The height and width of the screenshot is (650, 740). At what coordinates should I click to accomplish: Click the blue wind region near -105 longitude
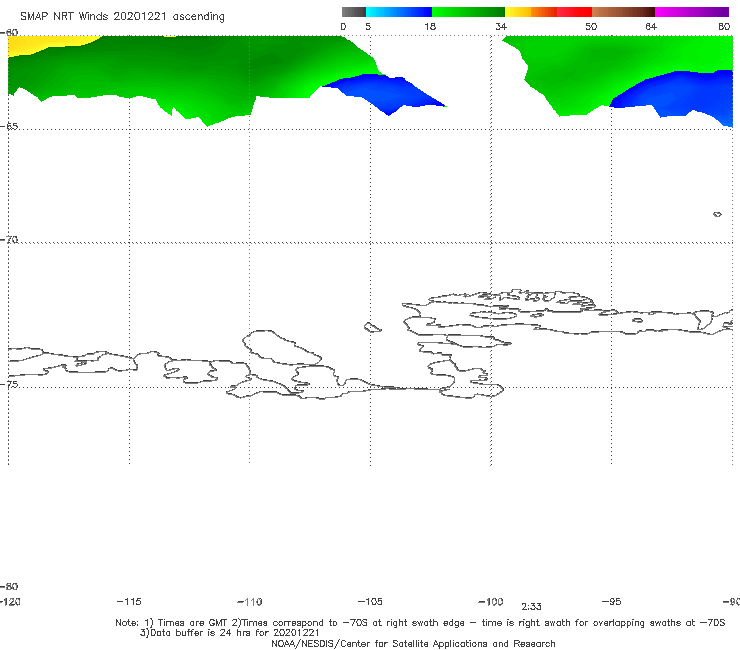[x=387, y=93]
